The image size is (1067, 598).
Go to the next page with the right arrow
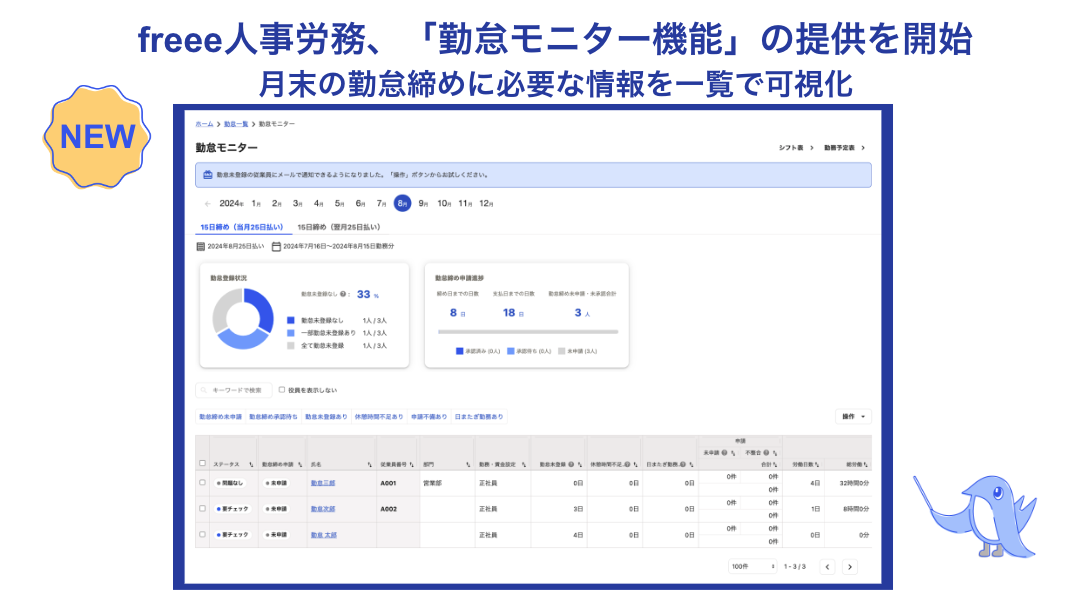tap(848, 566)
